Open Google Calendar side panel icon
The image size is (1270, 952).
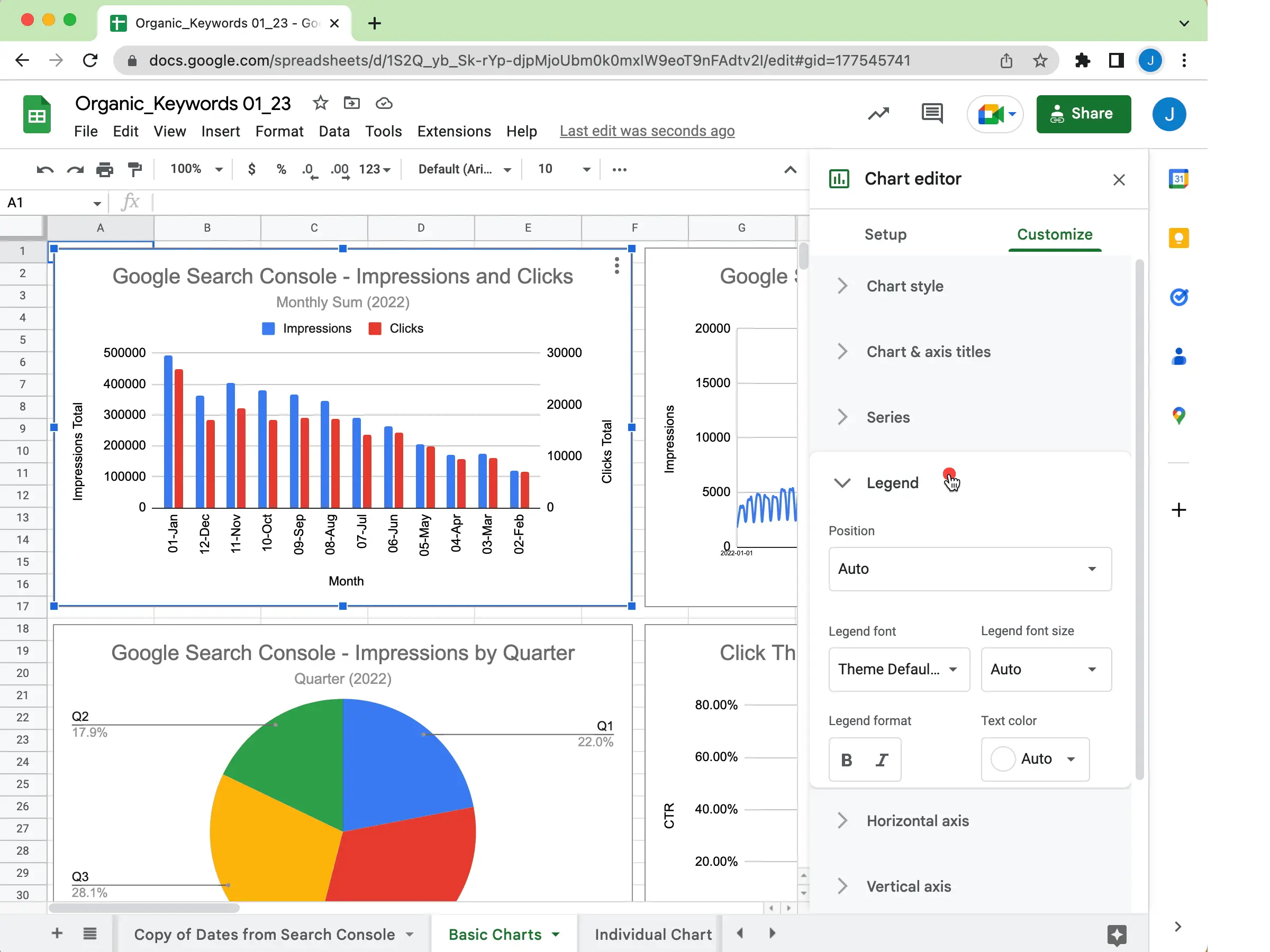(x=1178, y=179)
